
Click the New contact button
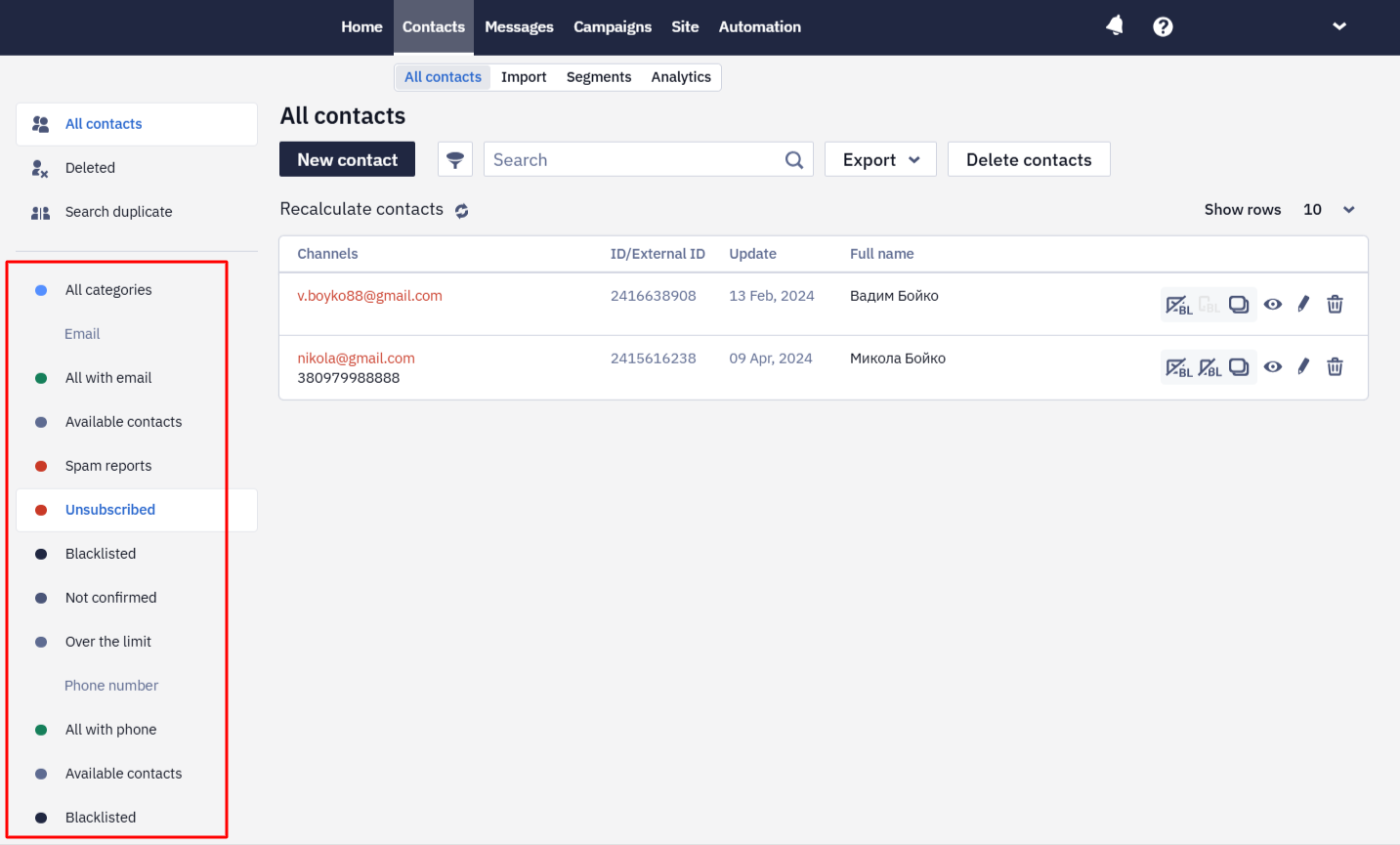(347, 159)
